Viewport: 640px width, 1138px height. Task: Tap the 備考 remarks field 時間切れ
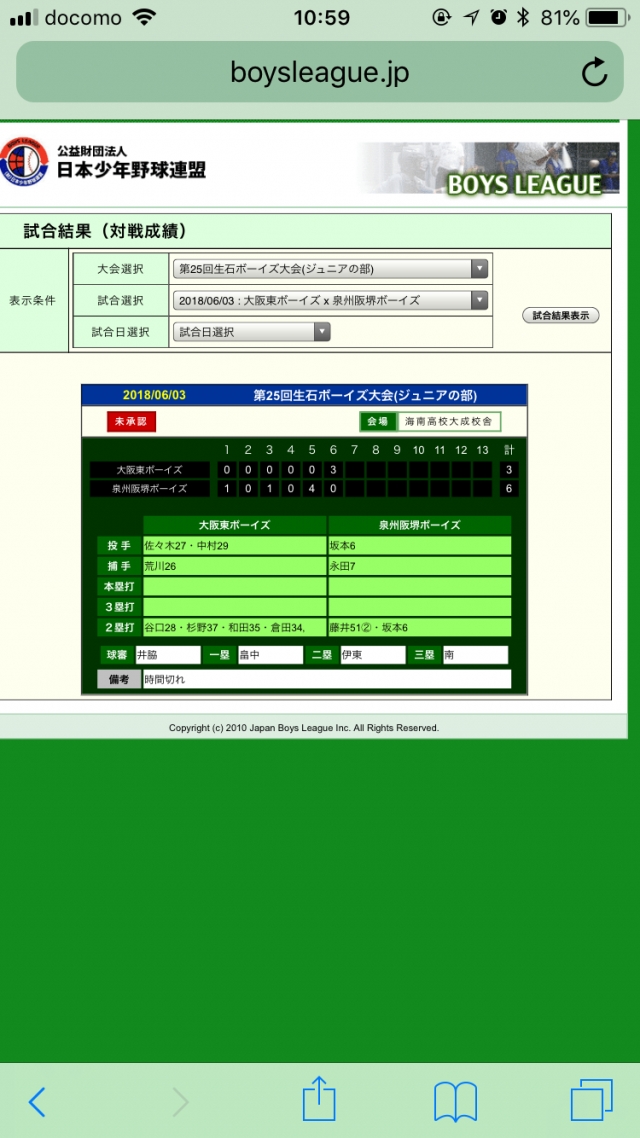(x=326, y=679)
